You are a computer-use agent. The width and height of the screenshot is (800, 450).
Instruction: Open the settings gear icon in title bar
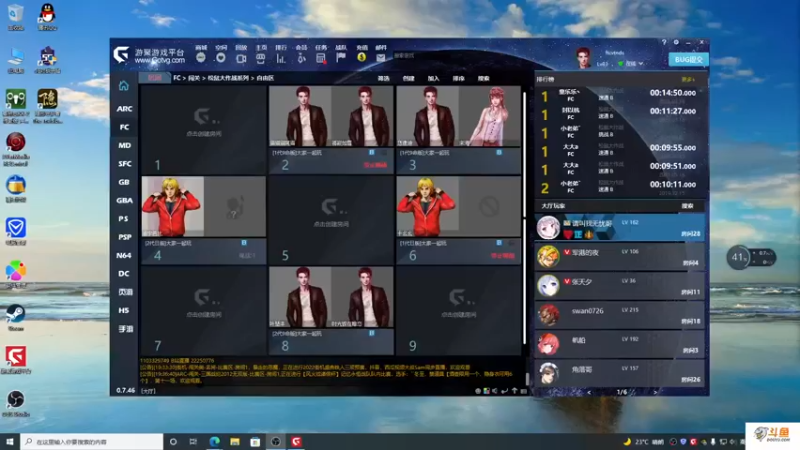click(x=676, y=42)
